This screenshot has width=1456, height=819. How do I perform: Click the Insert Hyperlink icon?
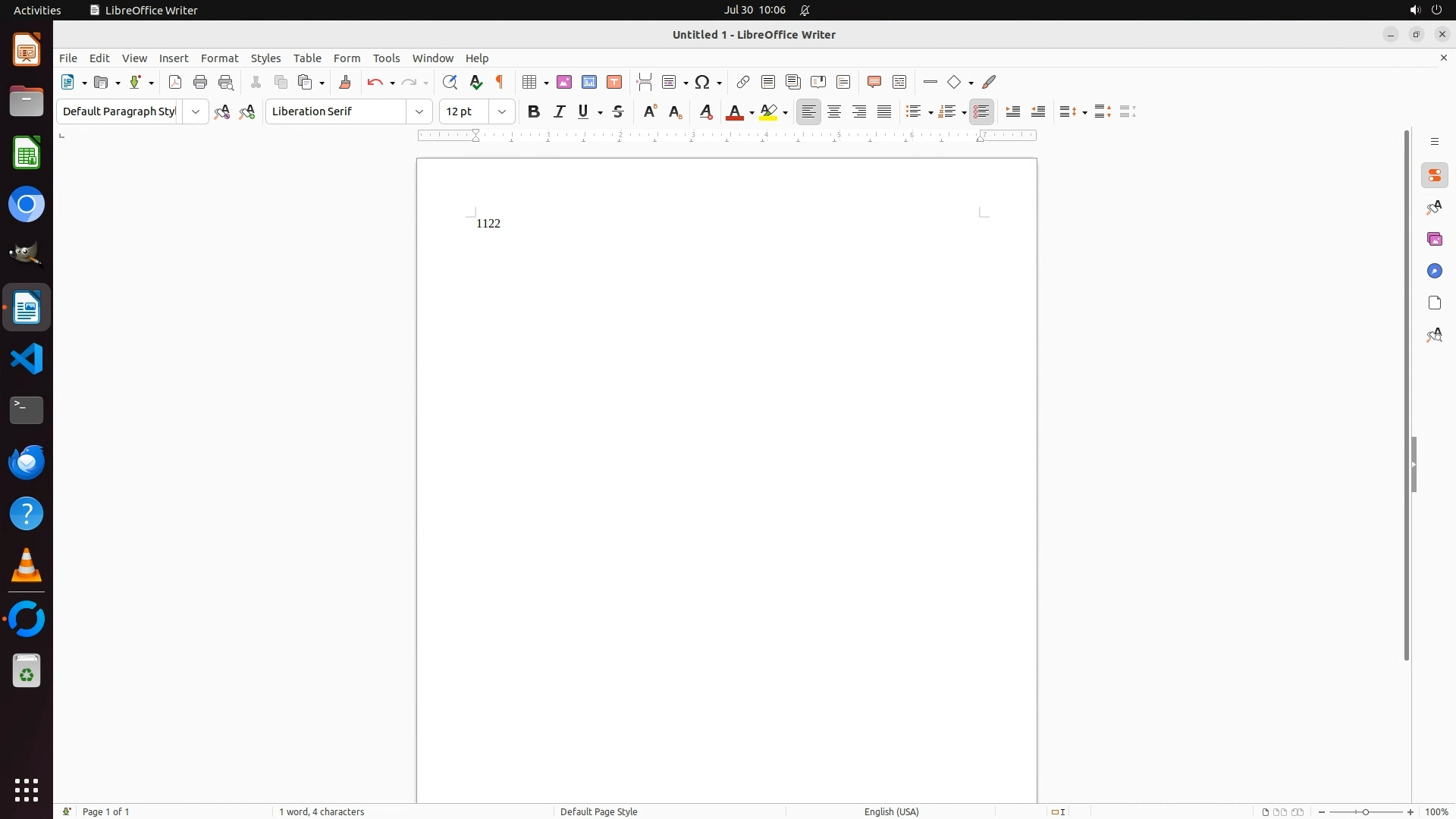click(x=743, y=82)
